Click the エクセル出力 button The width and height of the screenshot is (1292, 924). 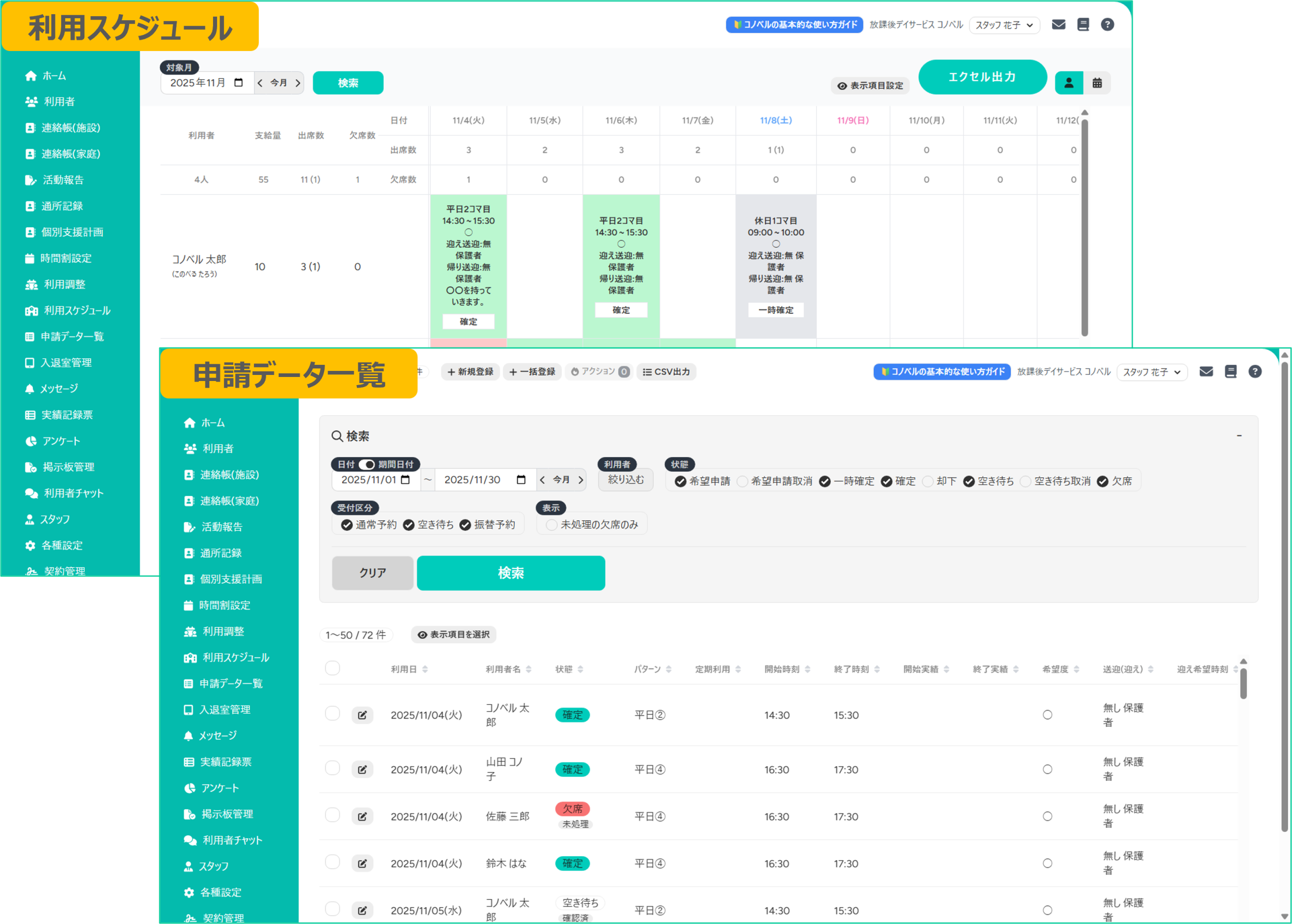[982, 77]
